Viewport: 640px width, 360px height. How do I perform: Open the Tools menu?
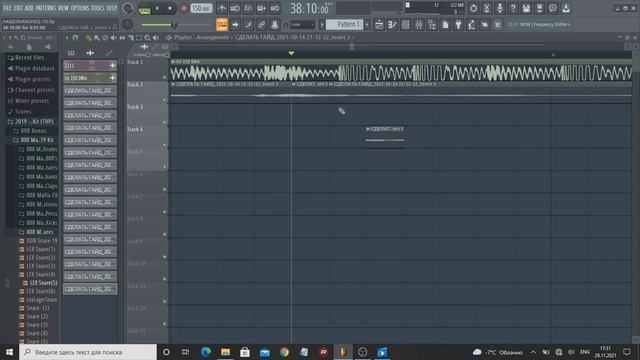pyautogui.click(x=98, y=8)
